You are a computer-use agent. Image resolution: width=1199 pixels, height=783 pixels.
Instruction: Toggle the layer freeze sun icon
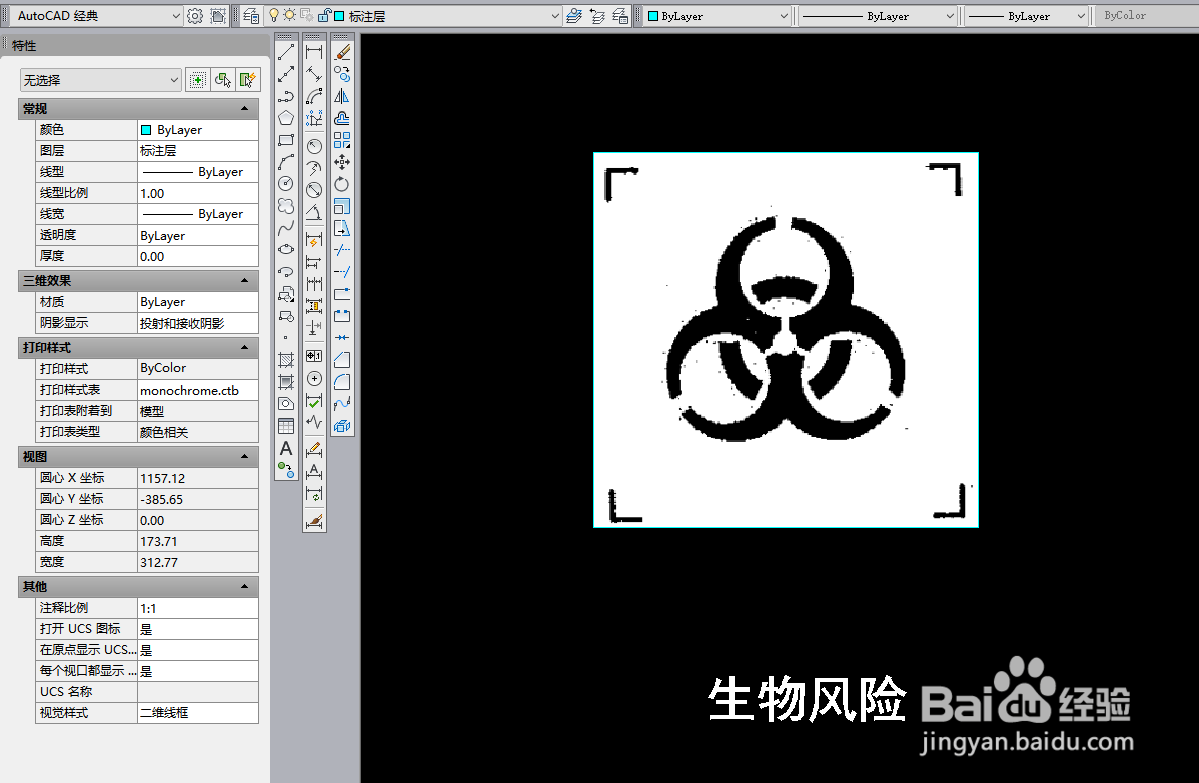290,15
